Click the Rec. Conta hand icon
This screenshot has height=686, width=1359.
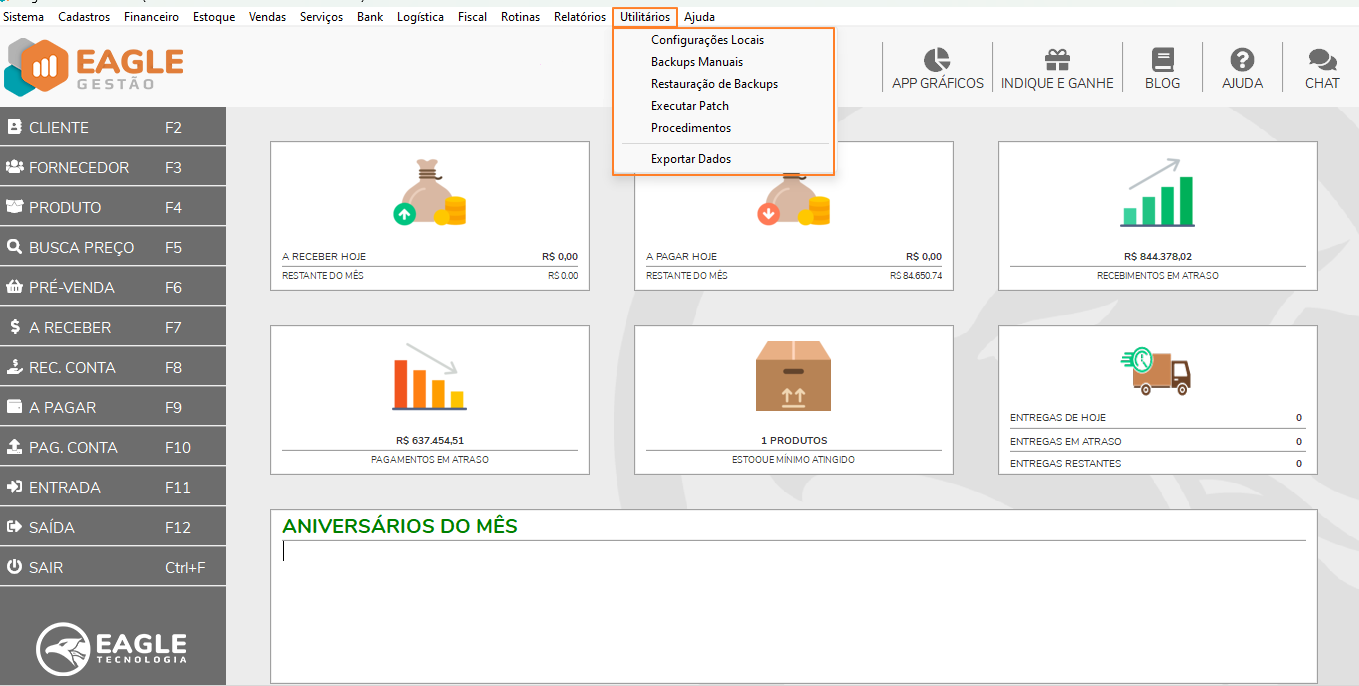click(x=15, y=367)
